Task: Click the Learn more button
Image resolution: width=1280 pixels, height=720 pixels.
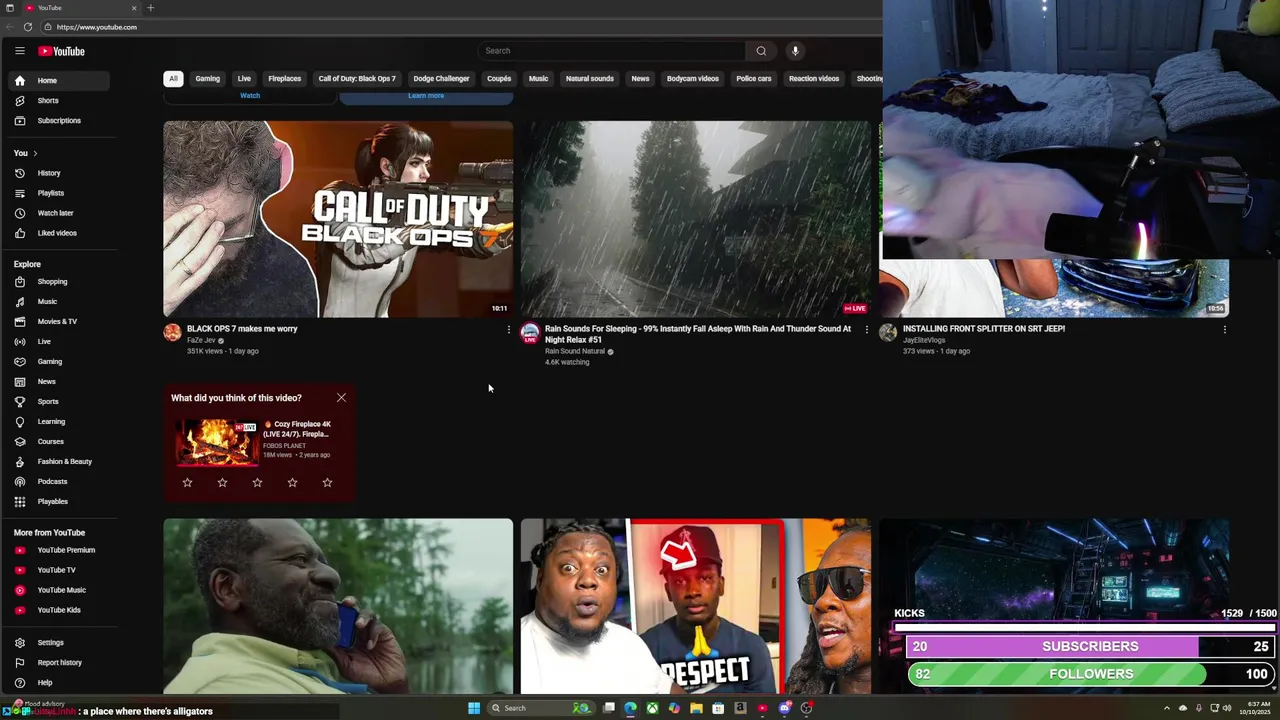Action: point(426,96)
